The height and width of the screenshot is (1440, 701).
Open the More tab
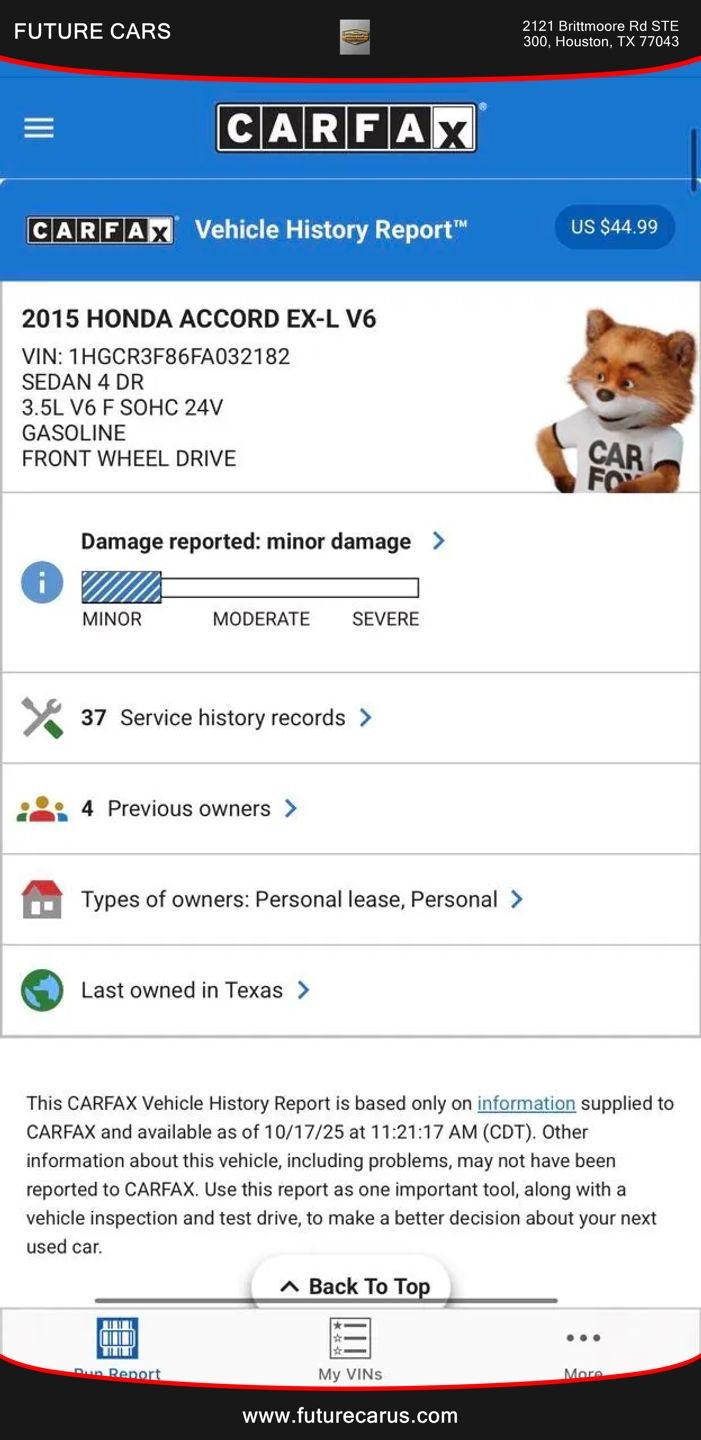[583, 1347]
